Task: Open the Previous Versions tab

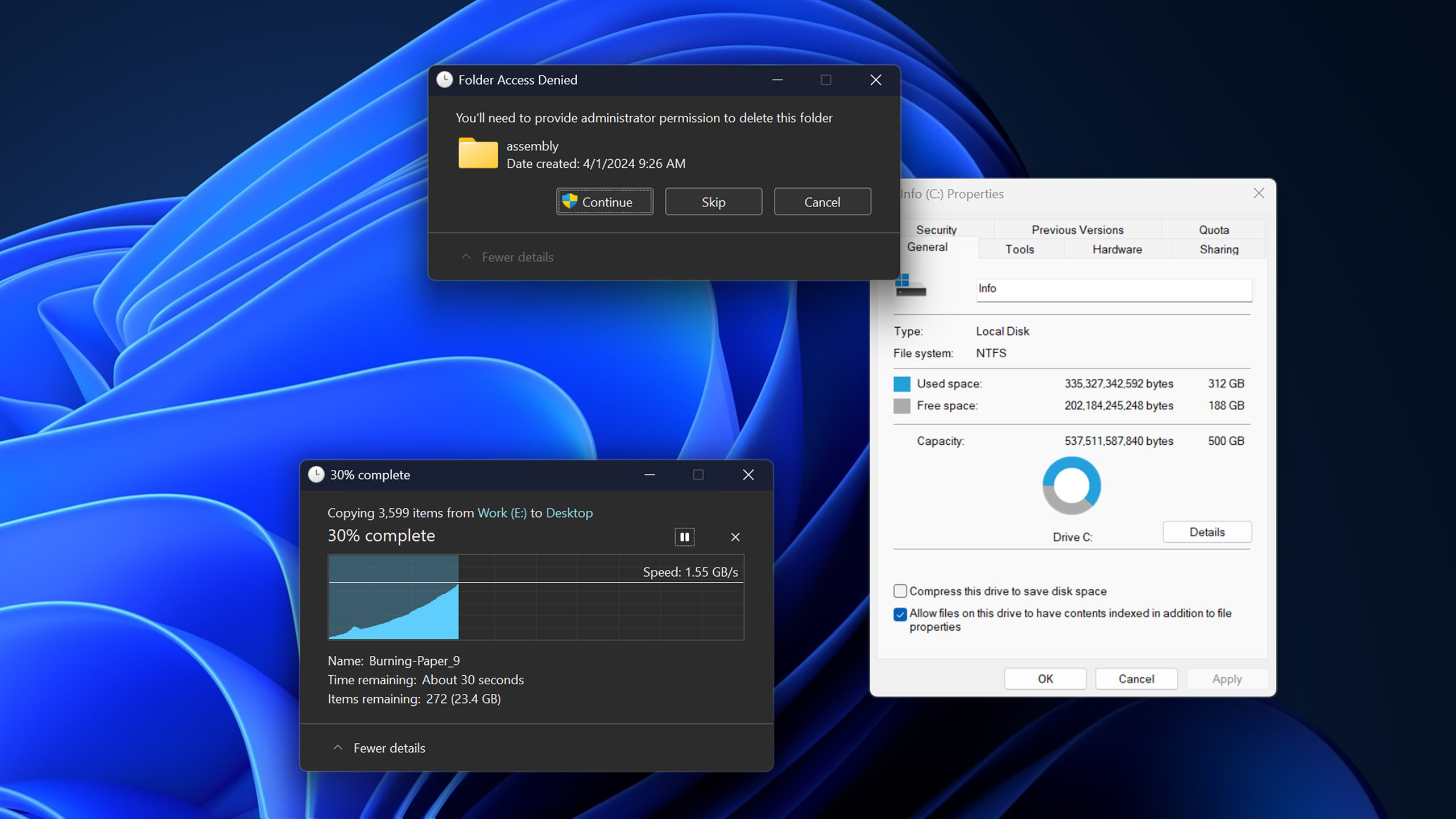Action: click(1077, 230)
